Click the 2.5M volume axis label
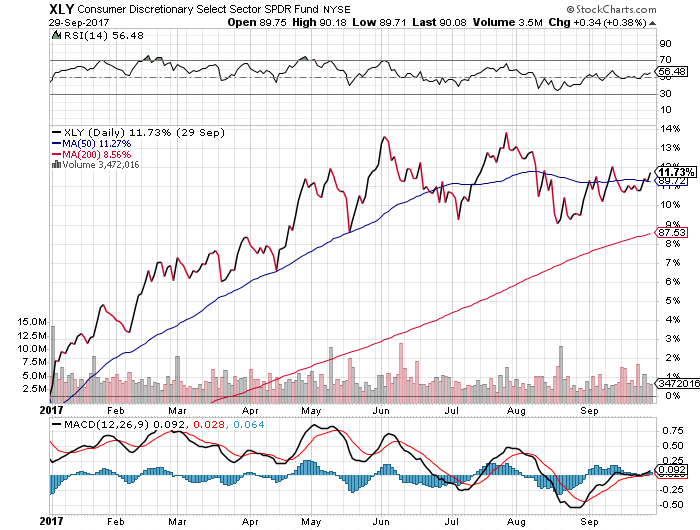The width and height of the screenshot is (700, 530). (x=35, y=388)
